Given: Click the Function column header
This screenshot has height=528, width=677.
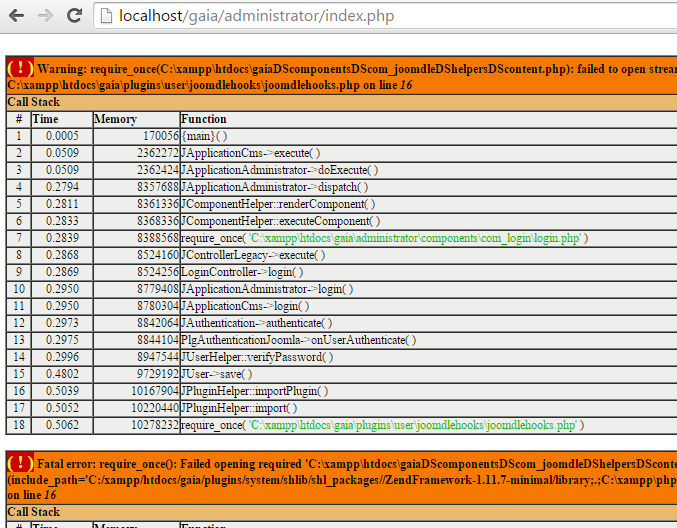Looking at the screenshot, I should [203, 119].
